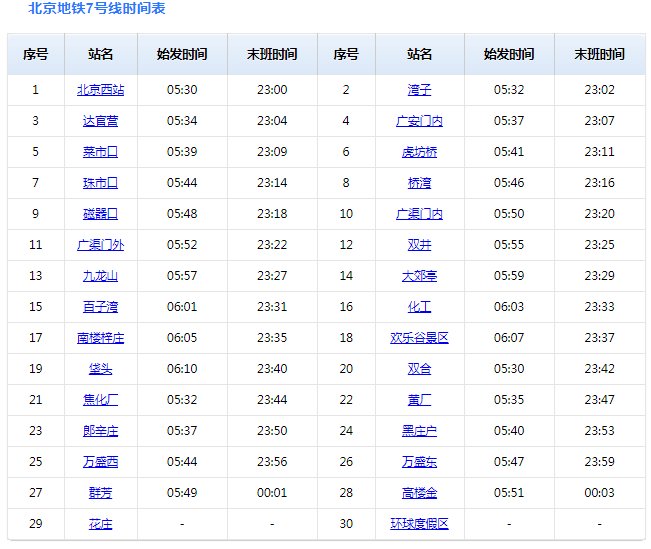This screenshot has width=651, height=549.
Task: Click the 南楼梓庄 station link
Action: coord(100,338)
